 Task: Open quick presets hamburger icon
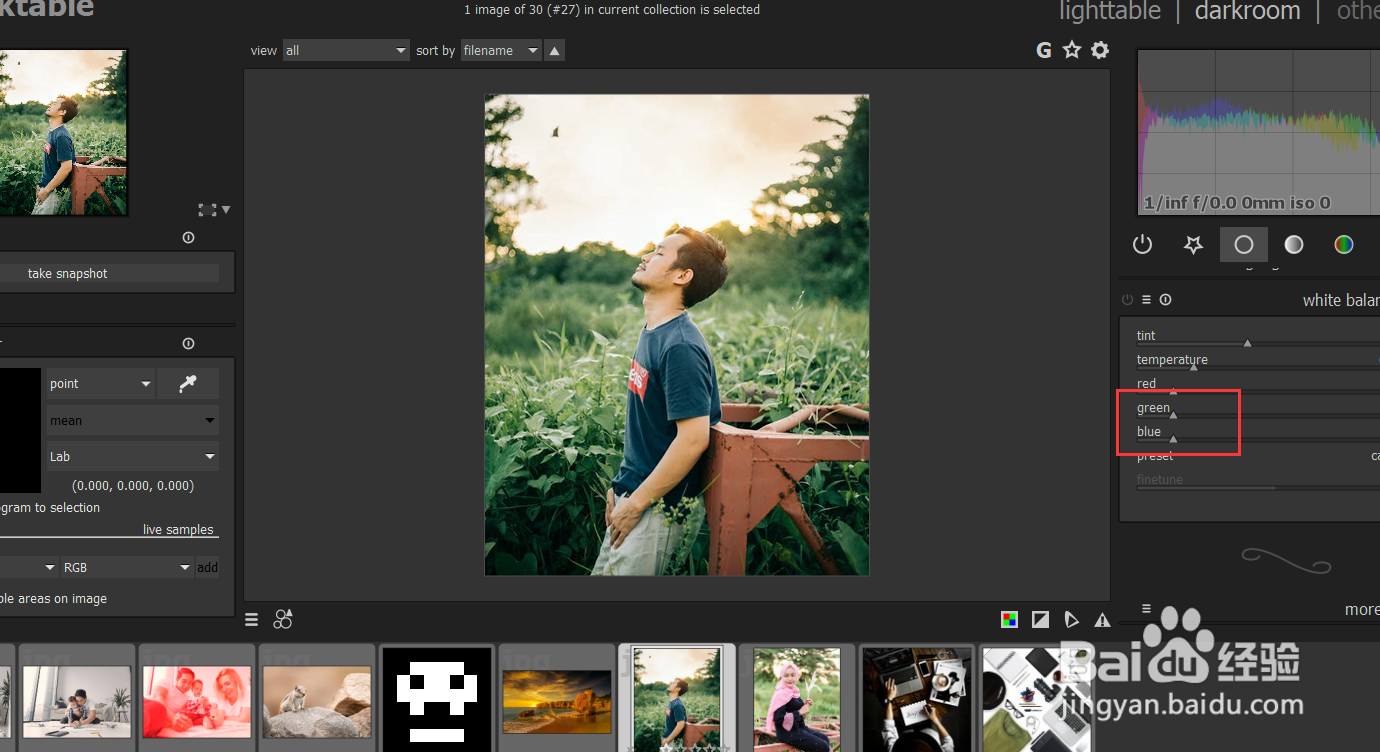(252, 620)
